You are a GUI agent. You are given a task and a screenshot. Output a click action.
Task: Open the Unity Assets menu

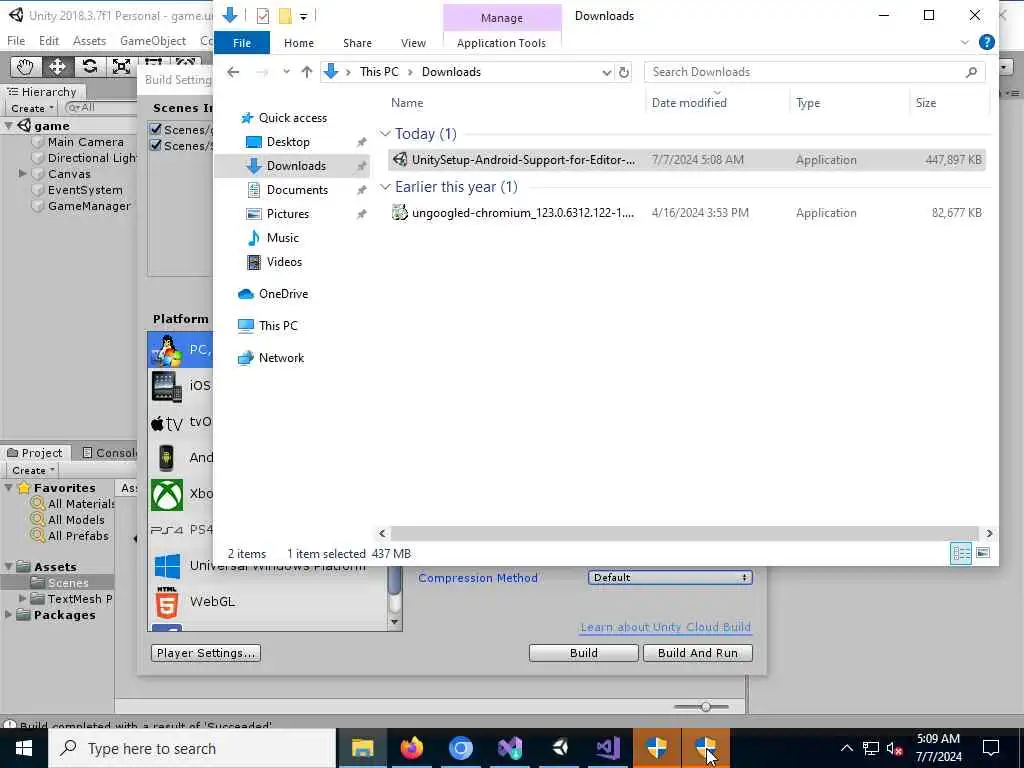pyautogui.click(x=89, y=40)
